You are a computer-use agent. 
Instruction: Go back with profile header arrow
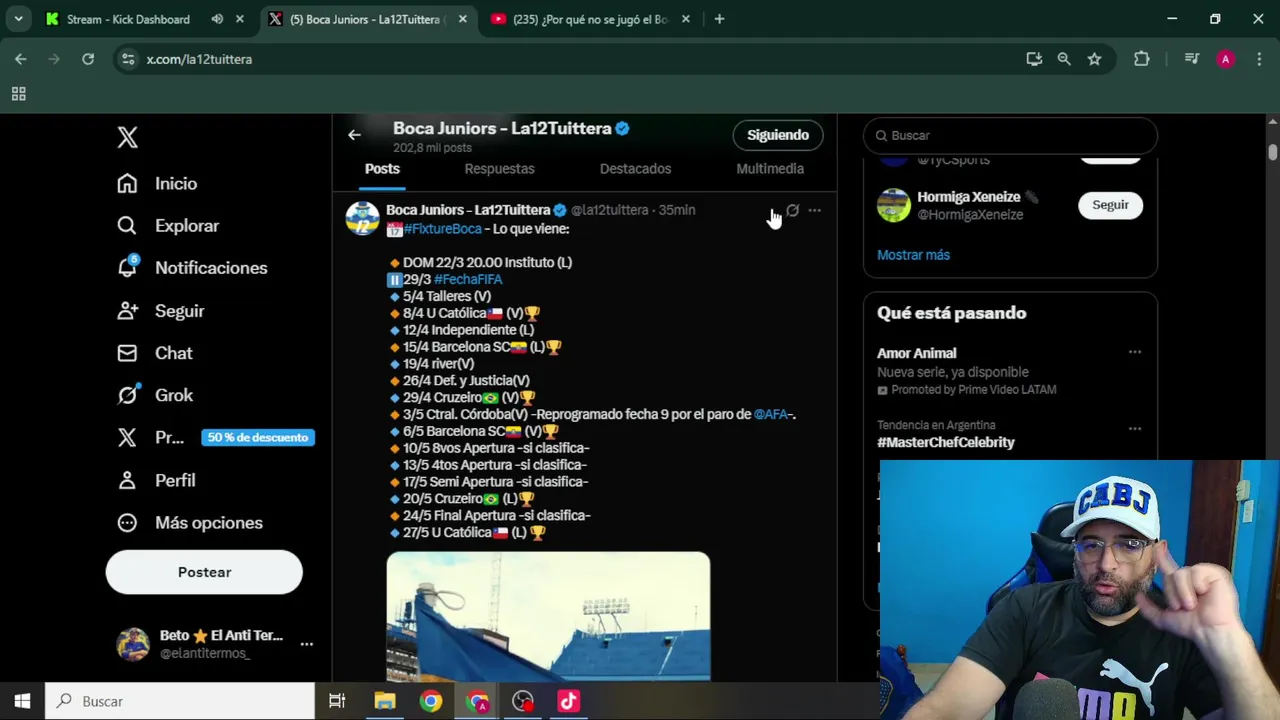click(354, 135)
